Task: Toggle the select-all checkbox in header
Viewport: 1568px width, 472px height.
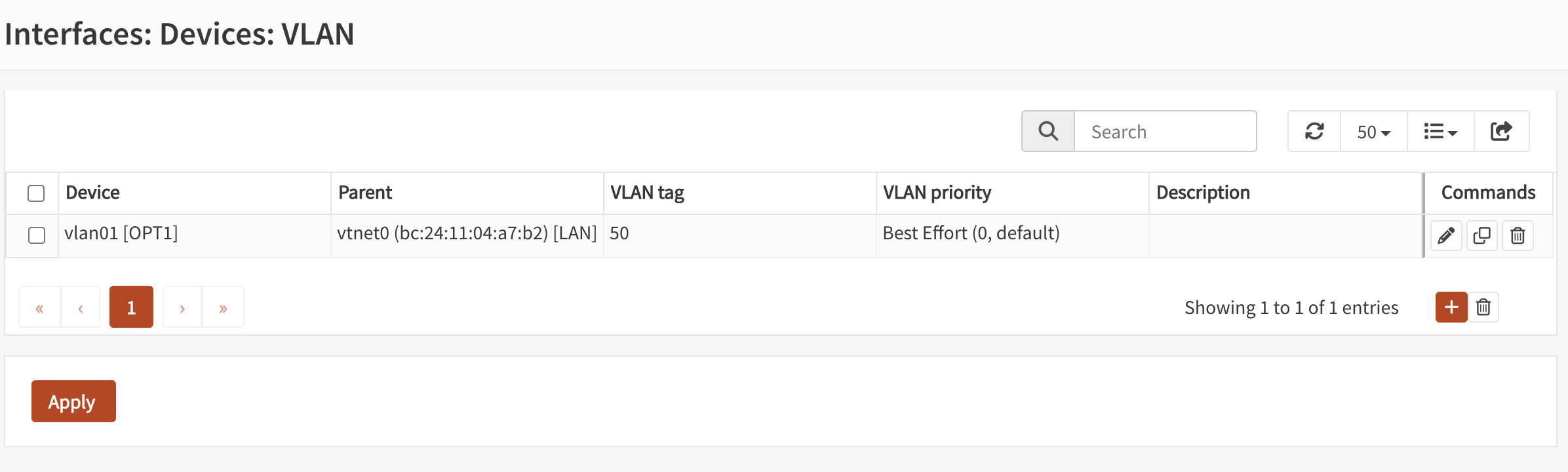Action: (x=36, y=193)
